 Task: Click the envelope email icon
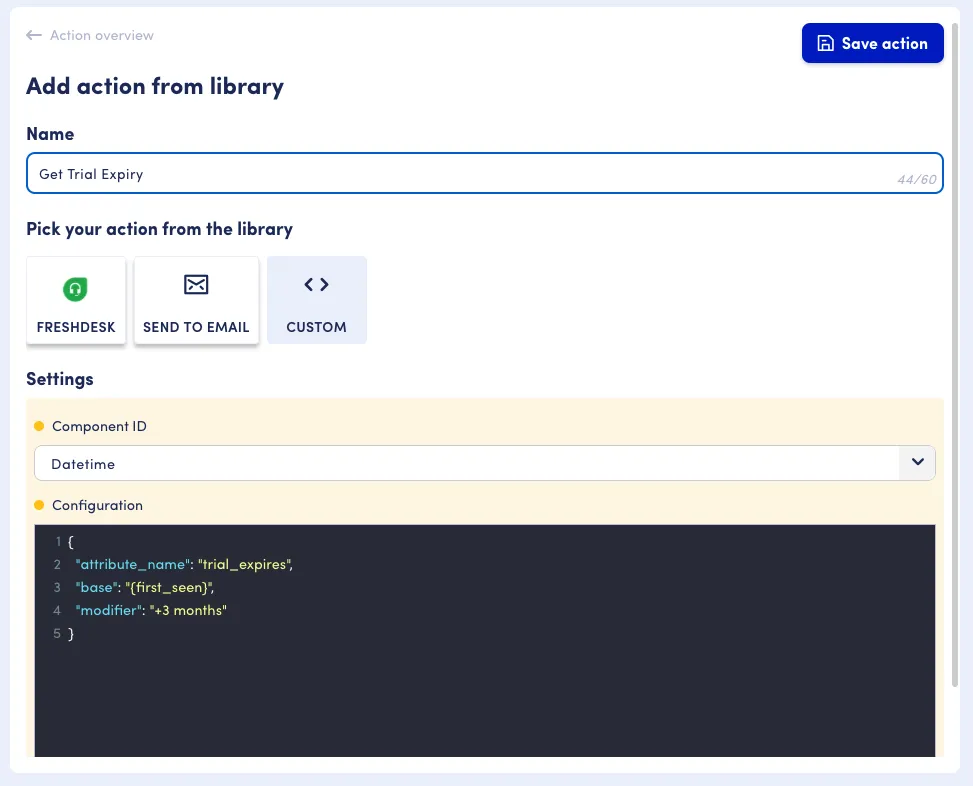(196, 284)
